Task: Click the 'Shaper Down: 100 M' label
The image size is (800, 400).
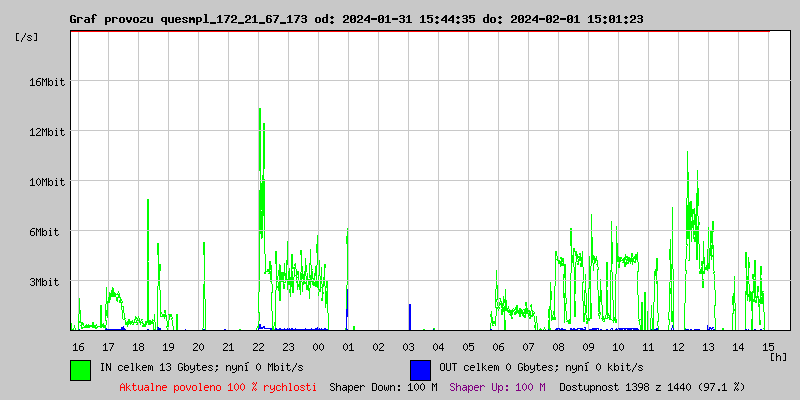Action: [384, 387]
